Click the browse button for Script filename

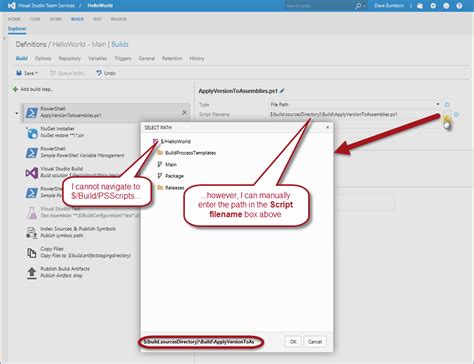coord(447,114)
